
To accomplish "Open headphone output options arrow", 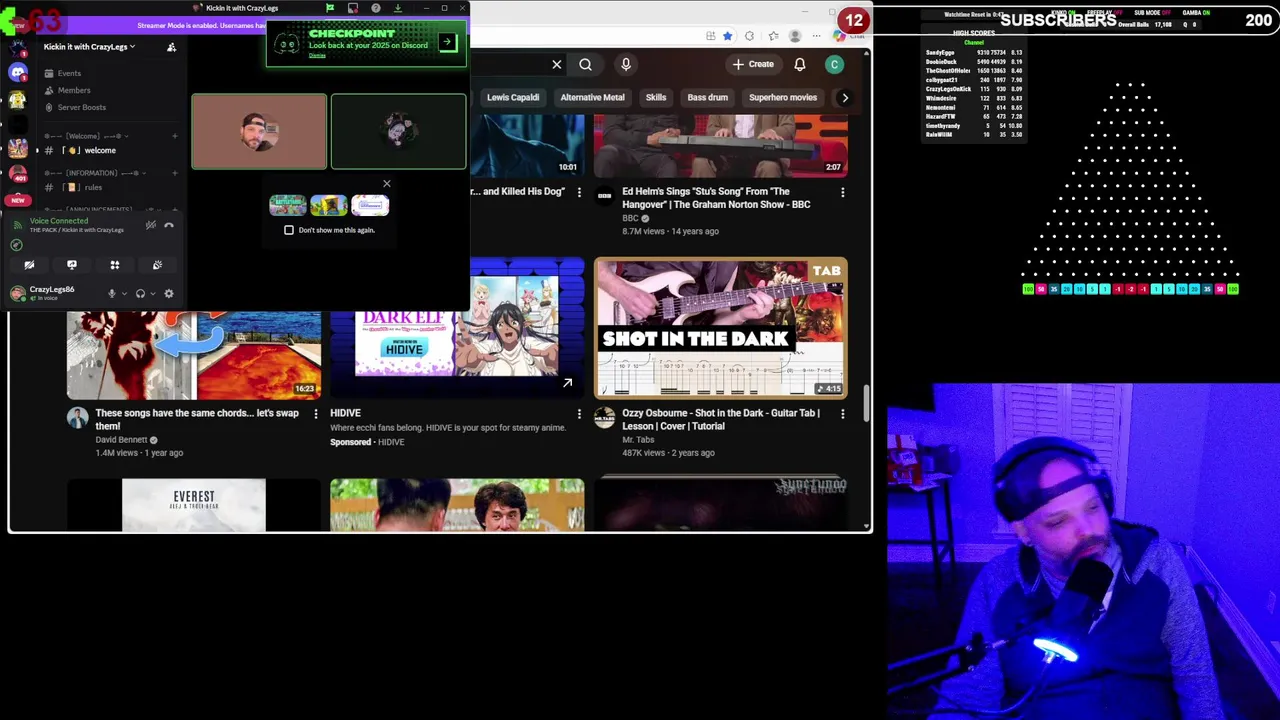I will pos(152,294).
